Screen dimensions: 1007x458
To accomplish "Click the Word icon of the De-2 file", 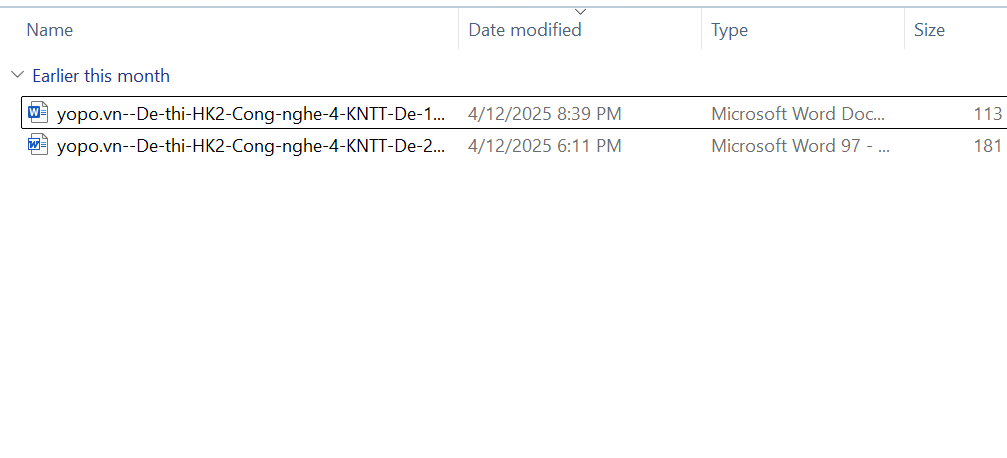I will coord(38,146).
